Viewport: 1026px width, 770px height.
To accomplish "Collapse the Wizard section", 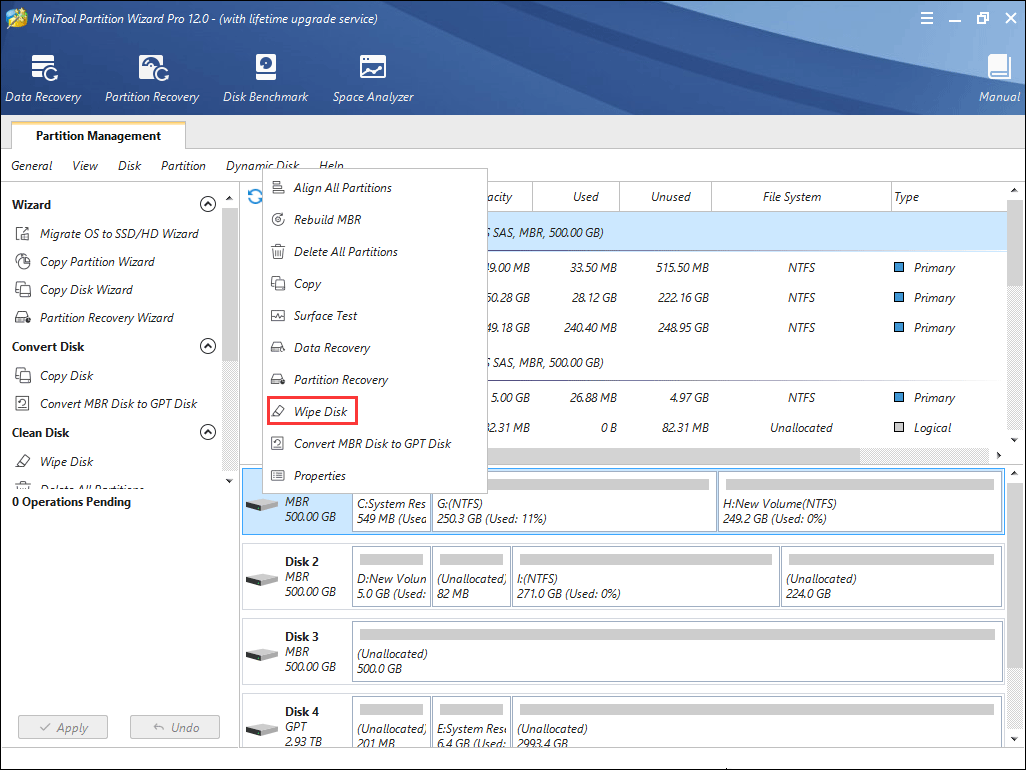I will point(208,205).
